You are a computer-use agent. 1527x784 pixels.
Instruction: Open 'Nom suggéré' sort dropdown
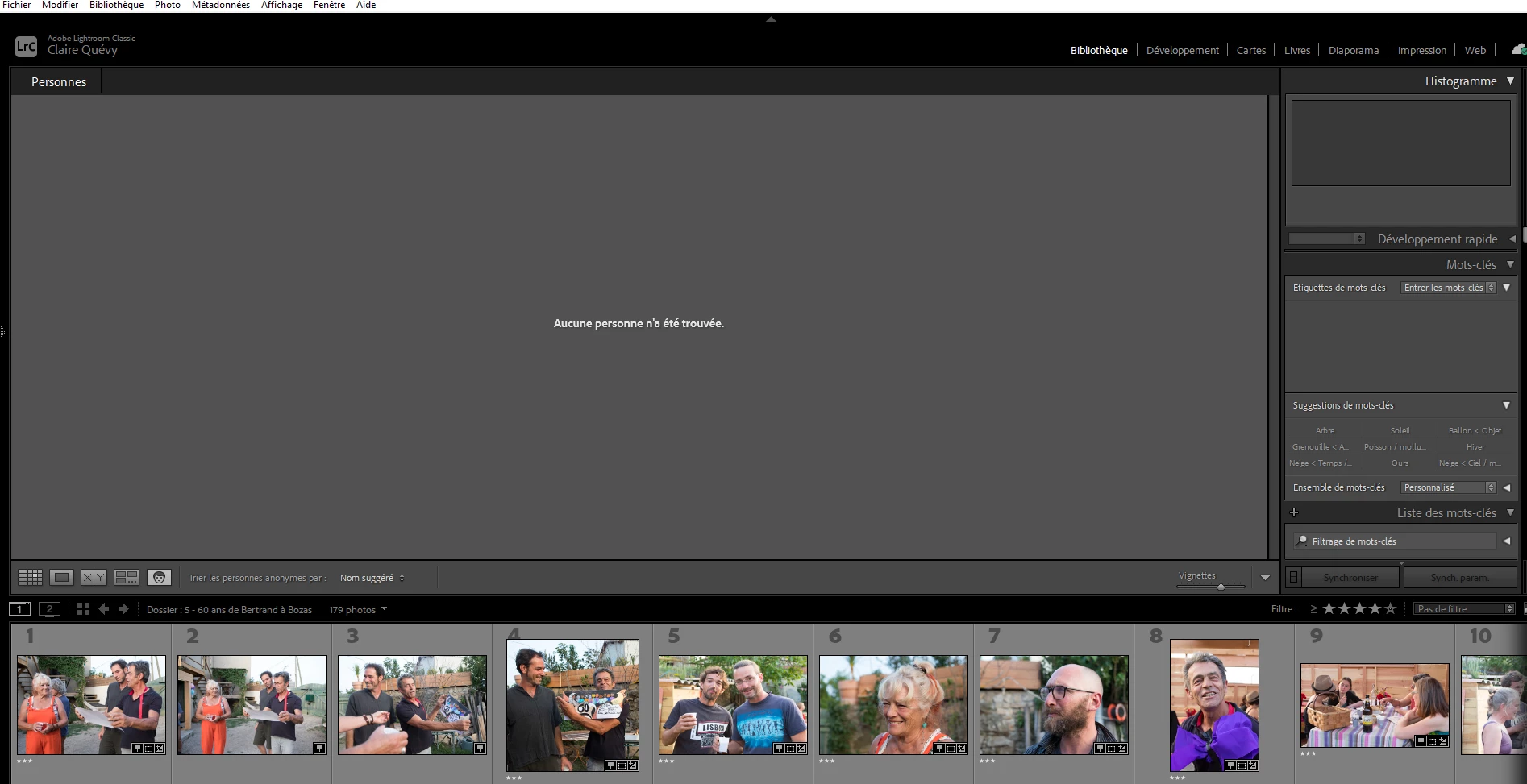372,578
